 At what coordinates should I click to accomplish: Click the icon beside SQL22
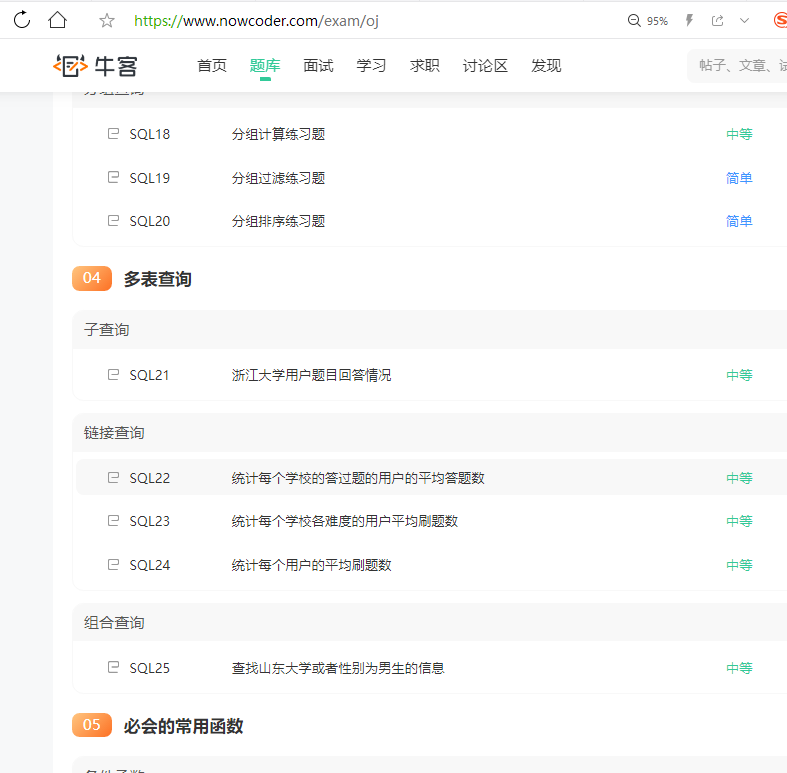click(x=113, y=478)
